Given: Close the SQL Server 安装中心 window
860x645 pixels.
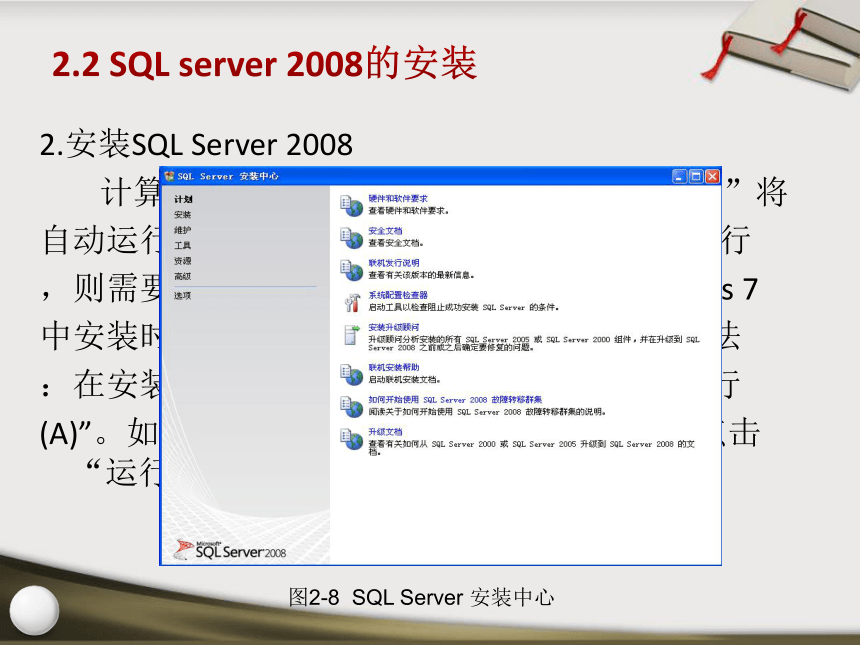Looking at the screenshot, I should (712, 176).
